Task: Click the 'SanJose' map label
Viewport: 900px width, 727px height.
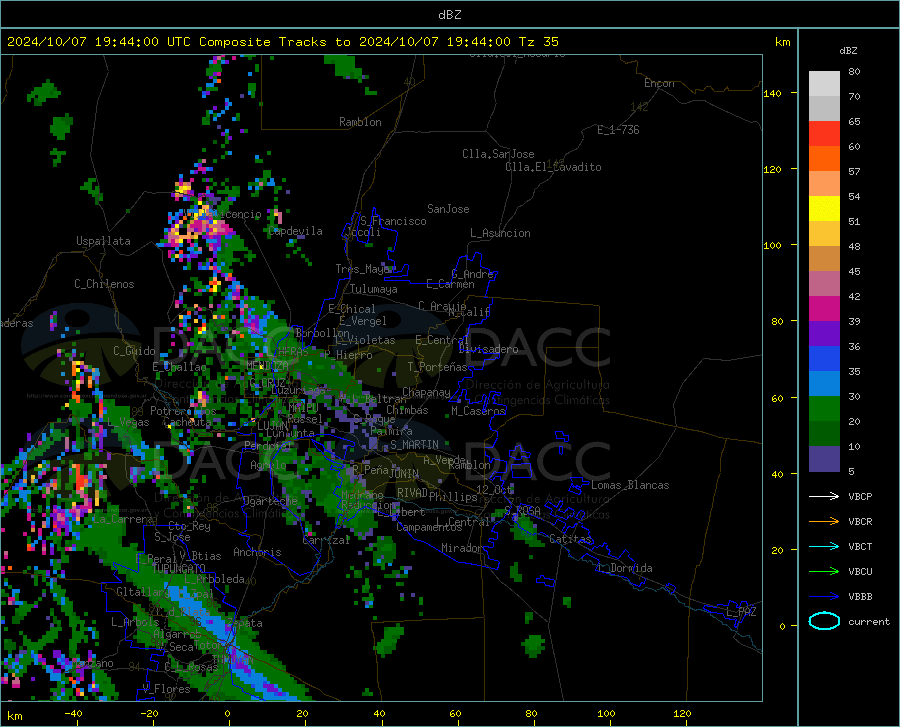Action: pyautogui.click(x=448, y=209)
